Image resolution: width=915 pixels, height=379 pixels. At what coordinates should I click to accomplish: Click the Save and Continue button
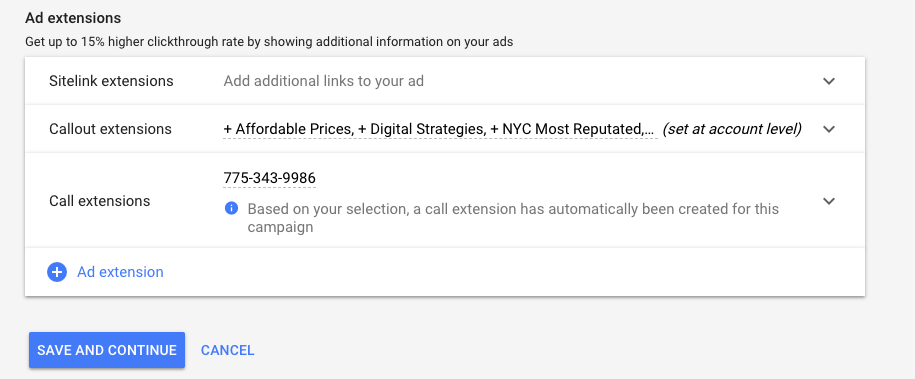107,350
